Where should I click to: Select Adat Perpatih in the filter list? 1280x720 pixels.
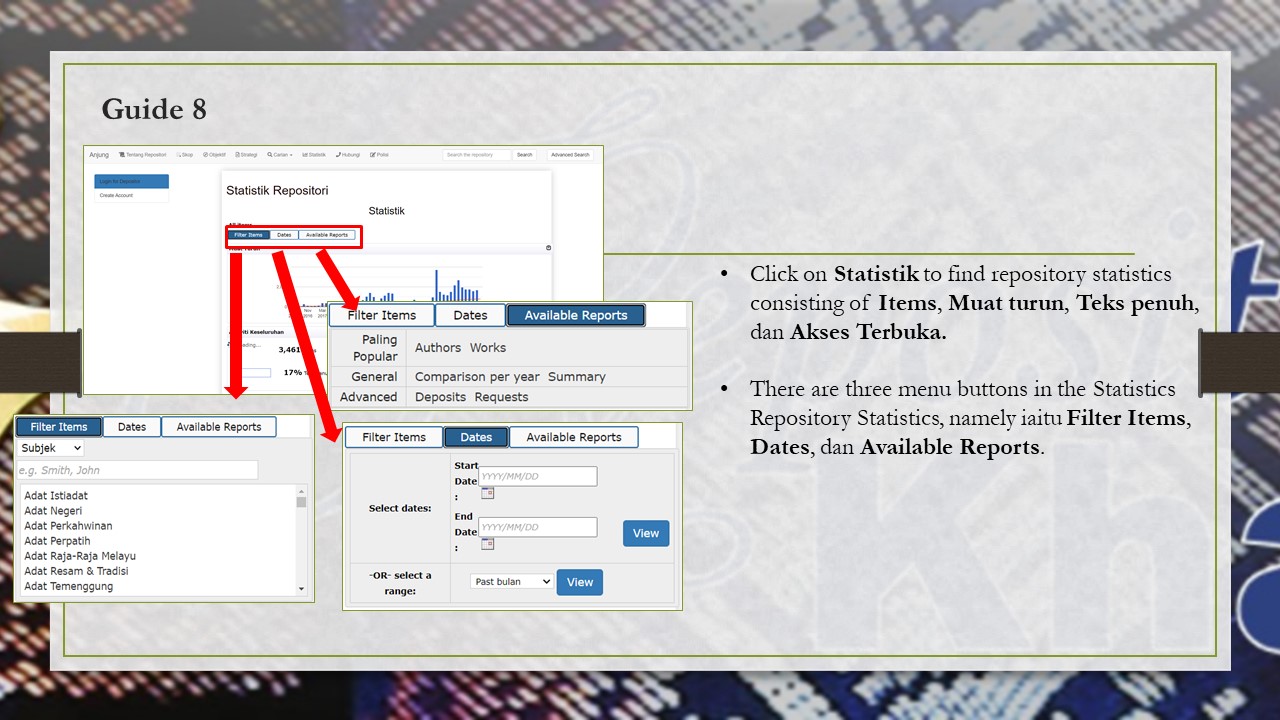pos(58,540)
